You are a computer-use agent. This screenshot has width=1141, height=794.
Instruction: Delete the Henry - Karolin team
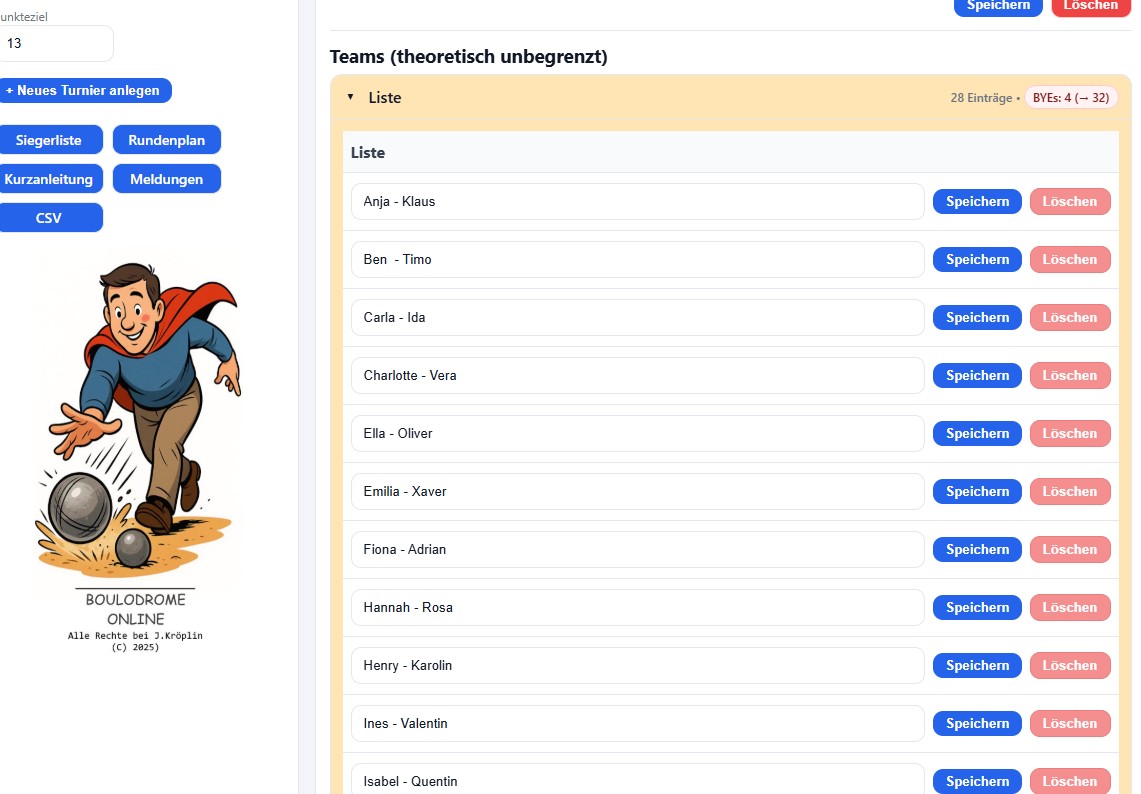click(x=1070, y=665)
